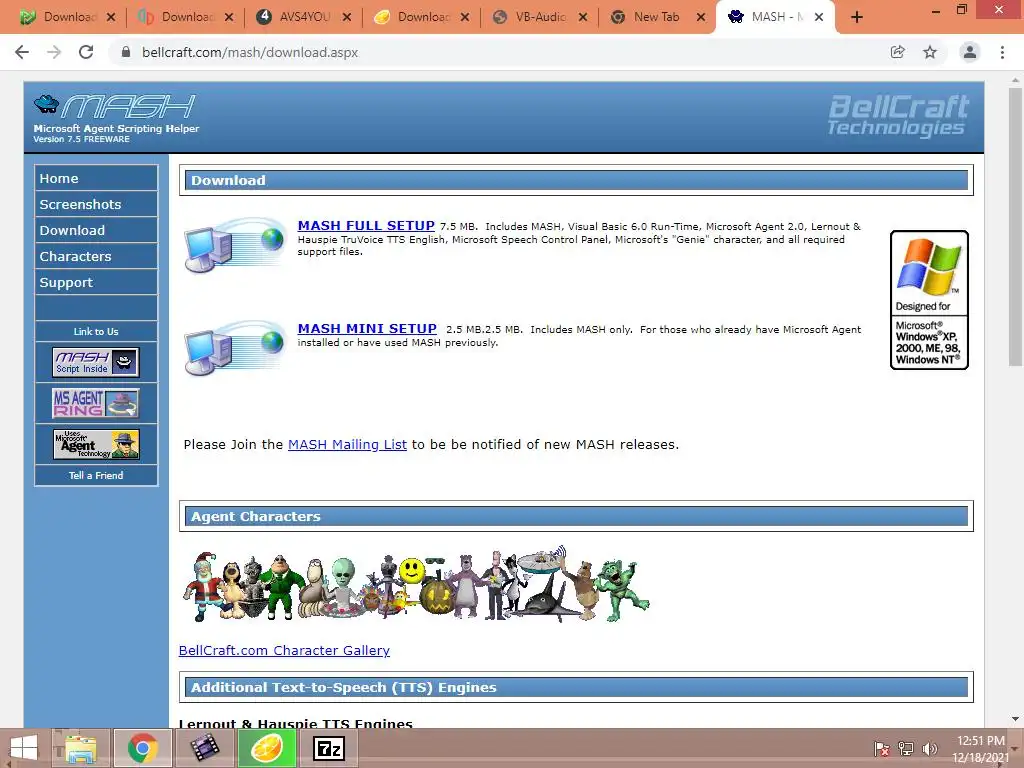Click the Link to Us label
Viewport: 1024px width, 768px height.
[96, 332]
